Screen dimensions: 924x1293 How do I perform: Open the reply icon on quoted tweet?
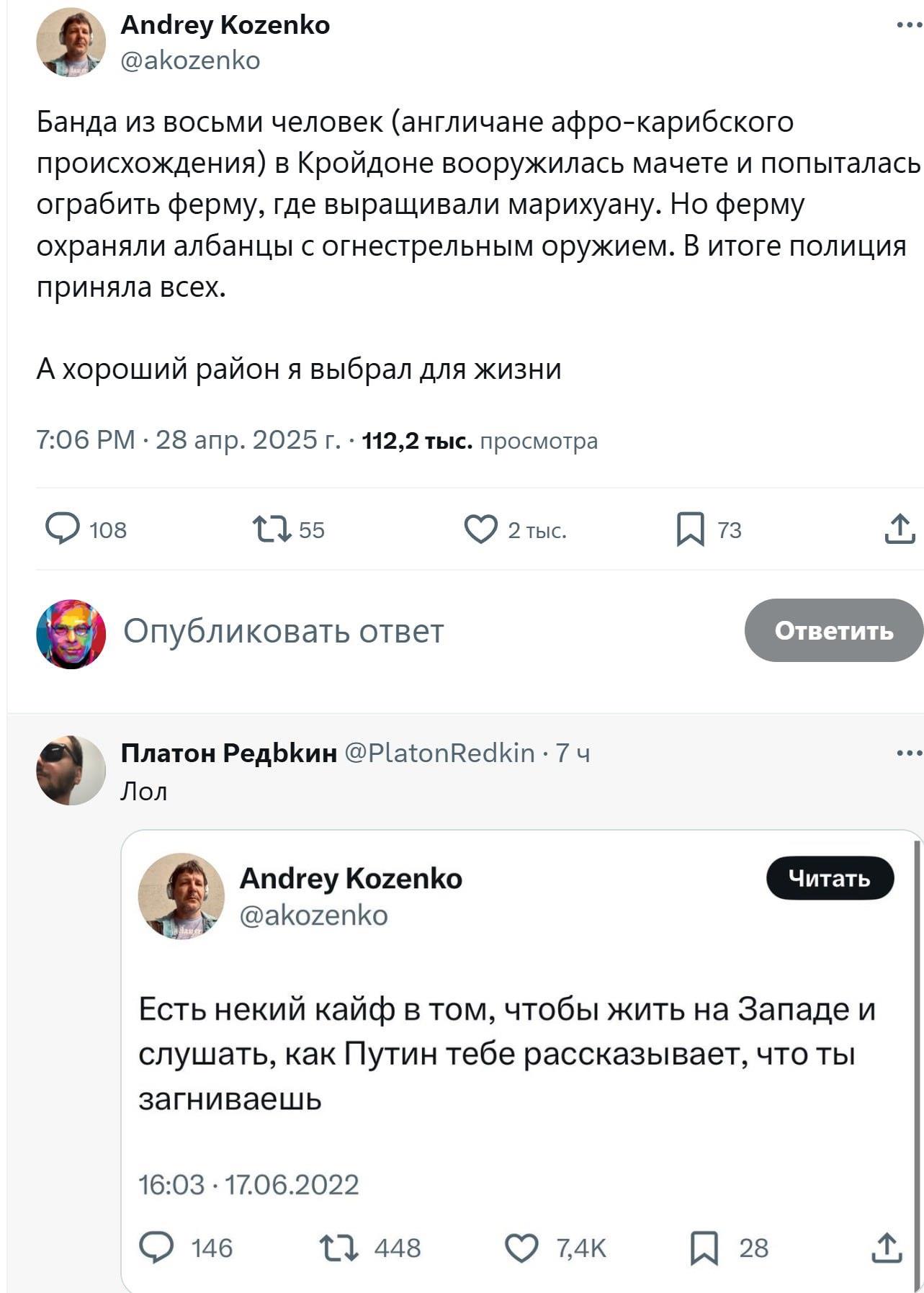pos(156,1248)
